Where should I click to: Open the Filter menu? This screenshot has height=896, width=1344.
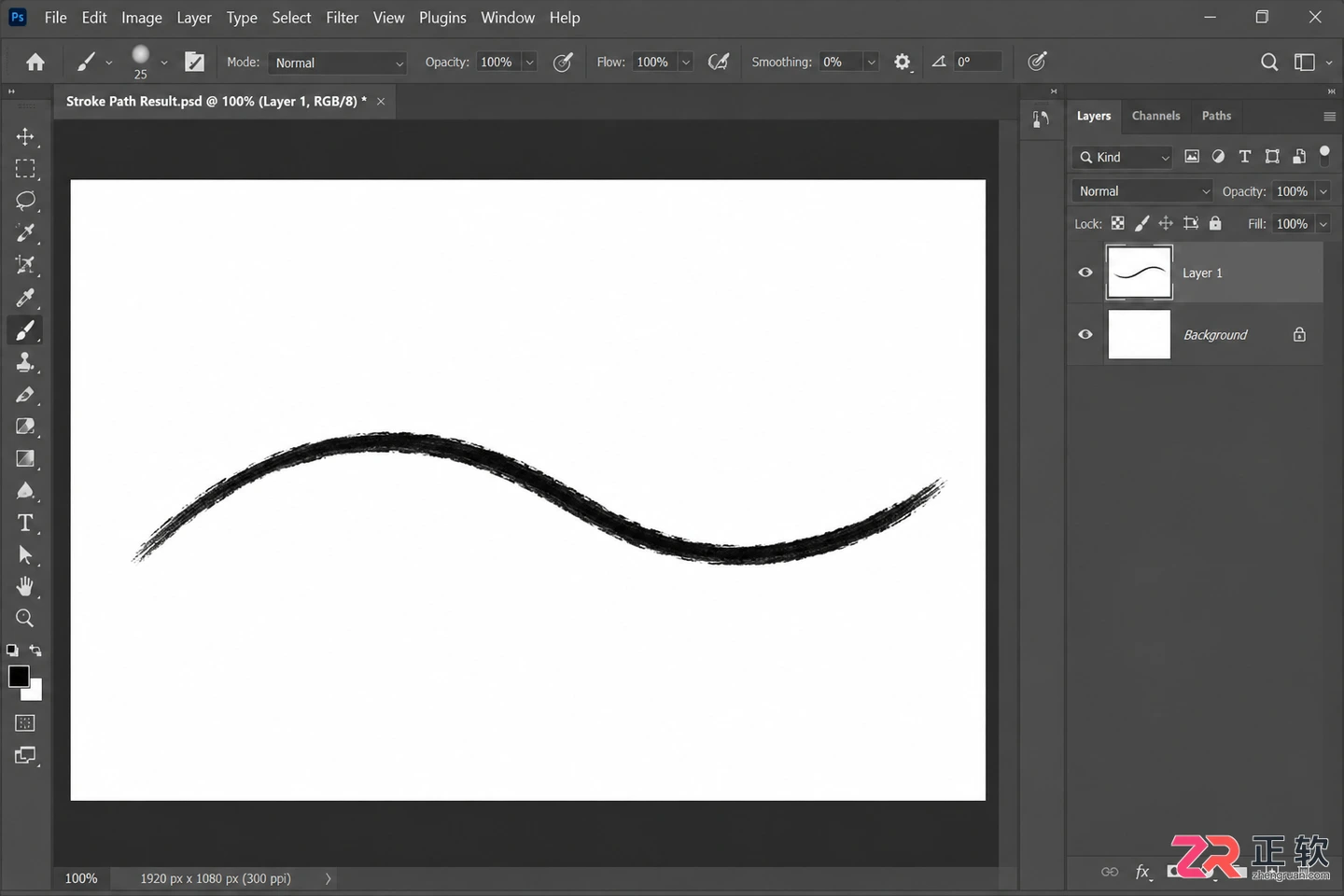343,18
